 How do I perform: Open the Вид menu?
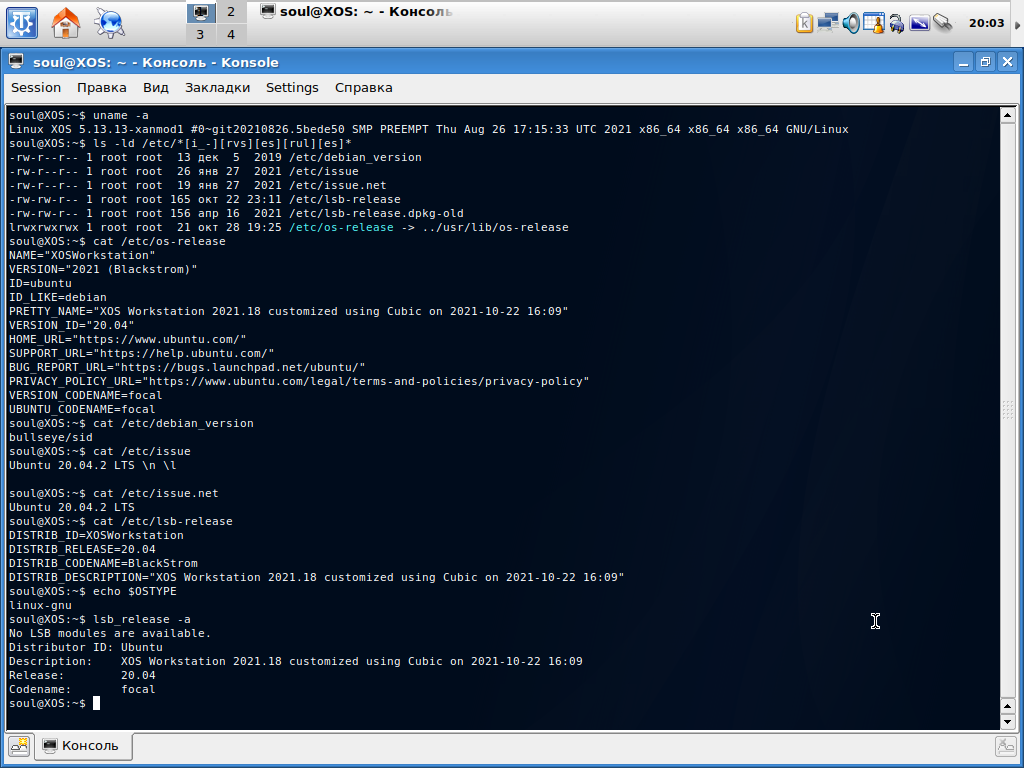pos(156,88)
